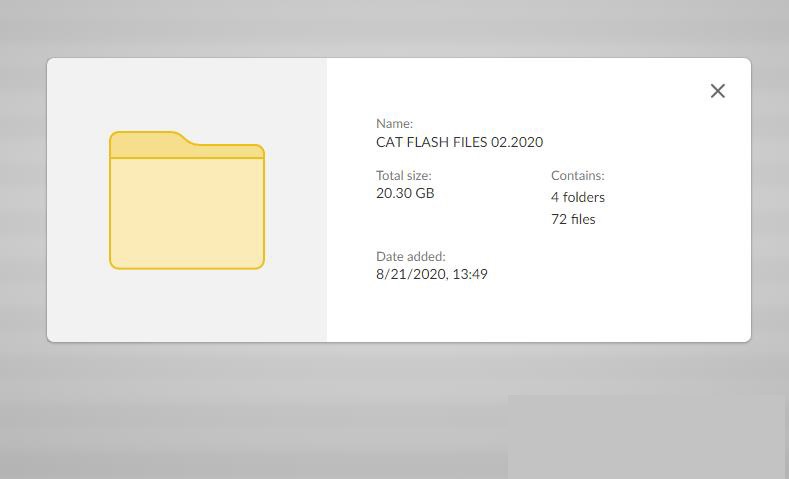
Task: Click the Name: label
Action: click(394, 123)
